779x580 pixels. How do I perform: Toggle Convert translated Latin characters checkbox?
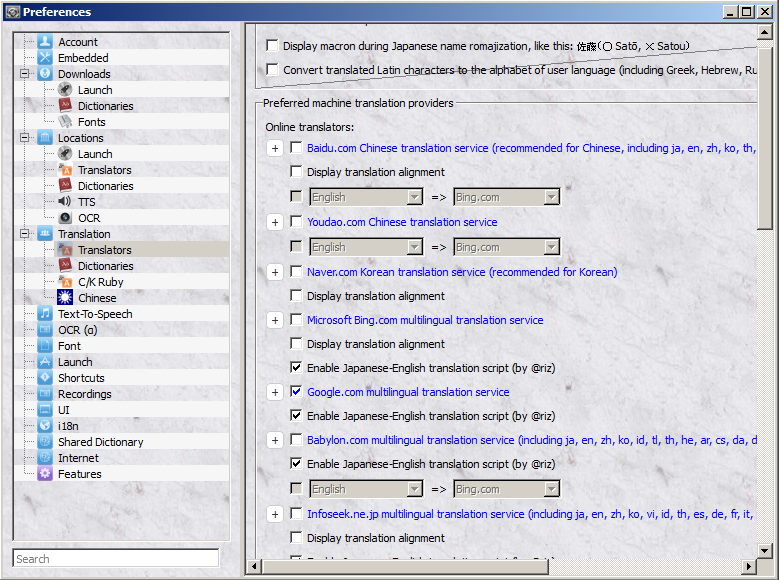click(x=272, y=70)
